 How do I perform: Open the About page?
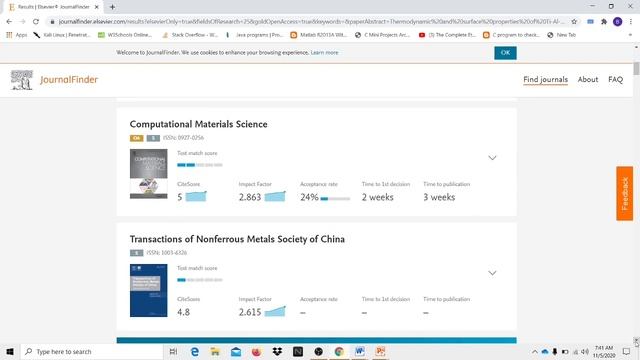(588, 80)
